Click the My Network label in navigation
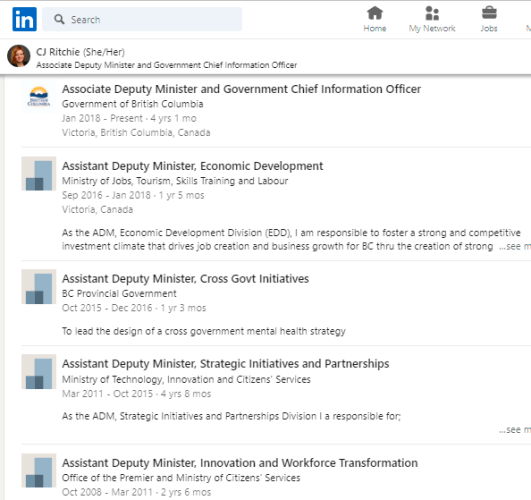The width and height of the screenshot is (531, 500). tap(432, 28)
